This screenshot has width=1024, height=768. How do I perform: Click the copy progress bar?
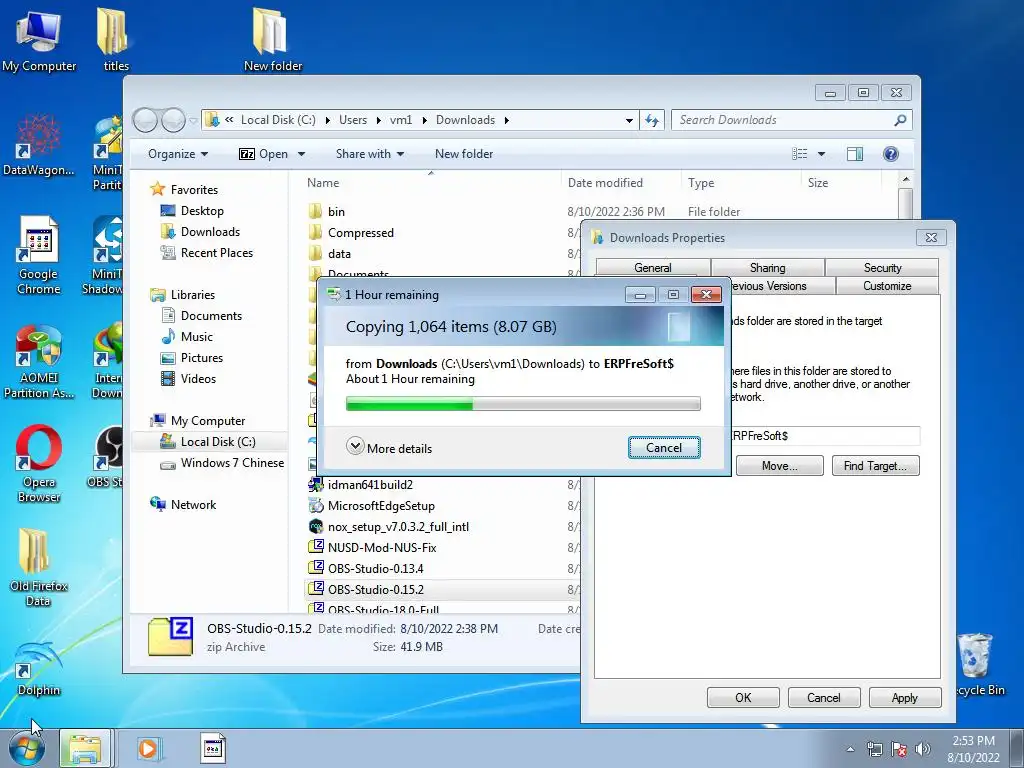(523, 404)
